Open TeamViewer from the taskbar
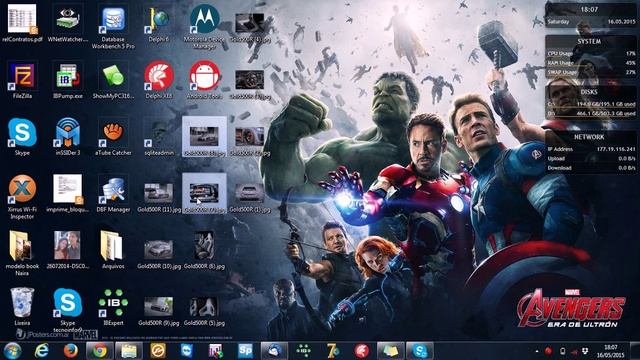This screenshot has height=360, width=640. click(x=187, y=351)
